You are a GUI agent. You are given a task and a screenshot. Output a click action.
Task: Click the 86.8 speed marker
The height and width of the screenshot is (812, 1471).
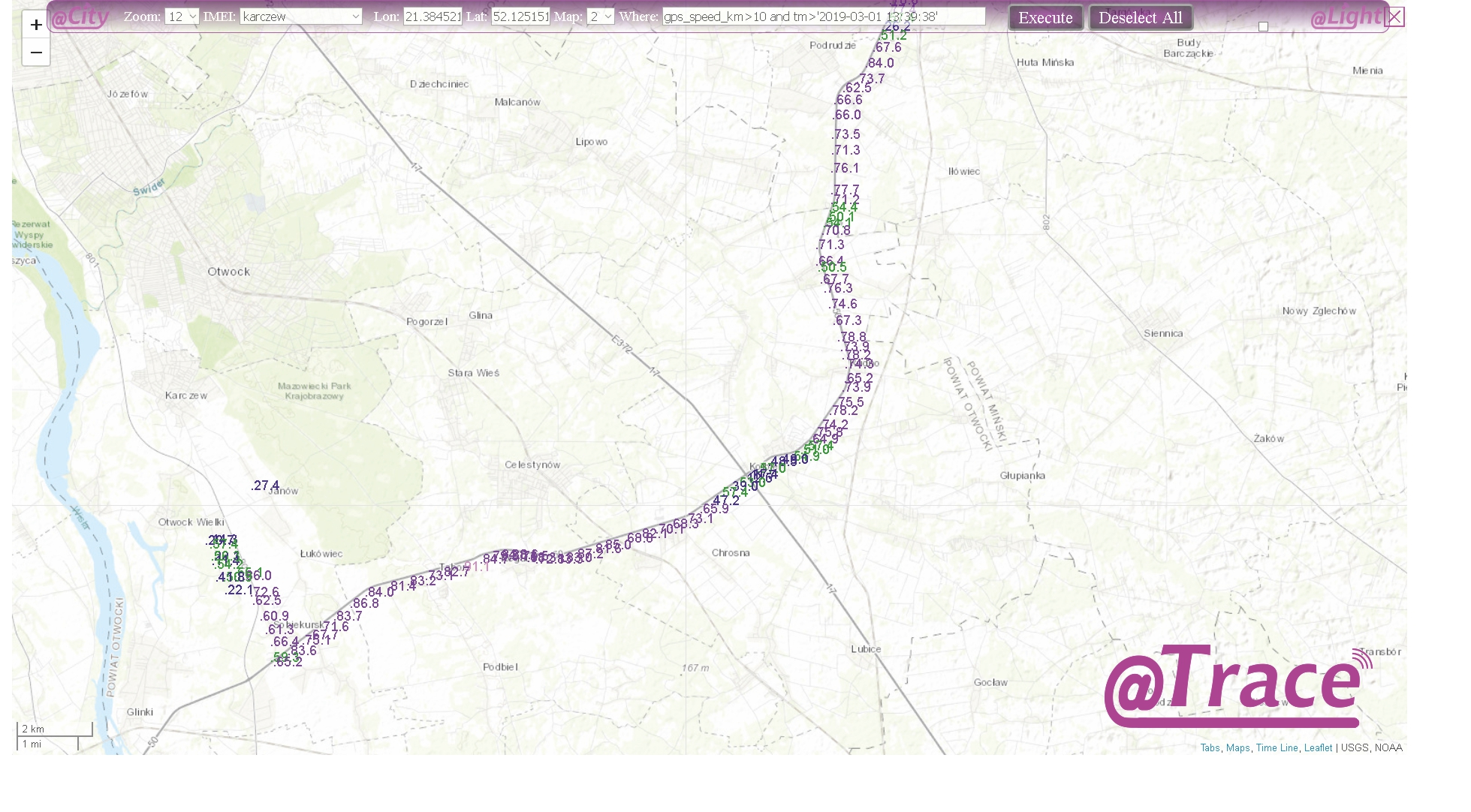click(365, 603)
